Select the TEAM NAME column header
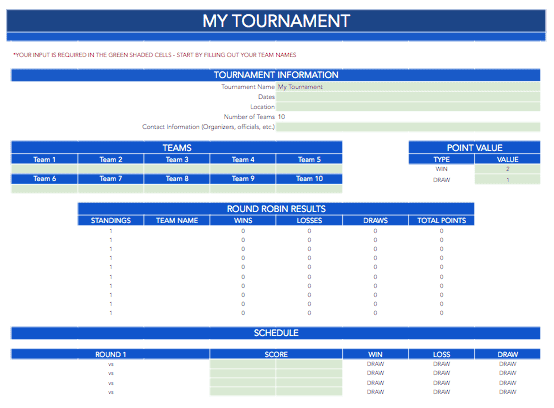 [x=177, y=220]
